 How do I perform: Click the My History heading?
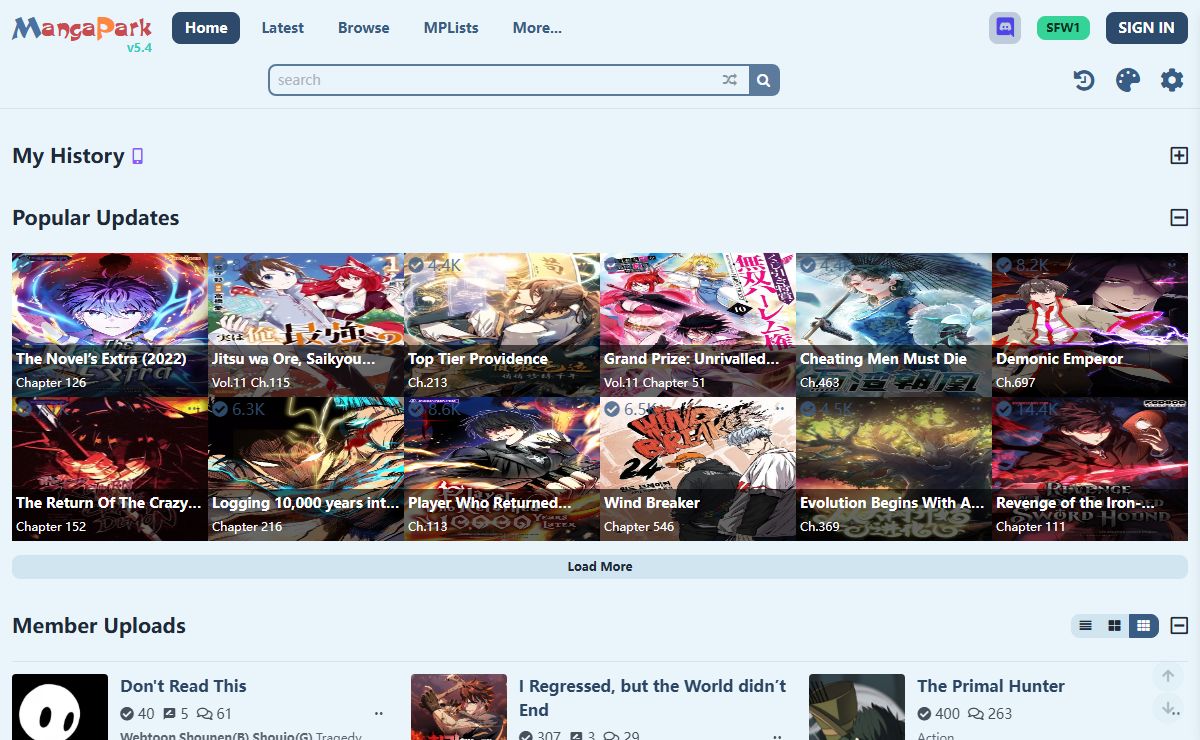click(68, 156)
